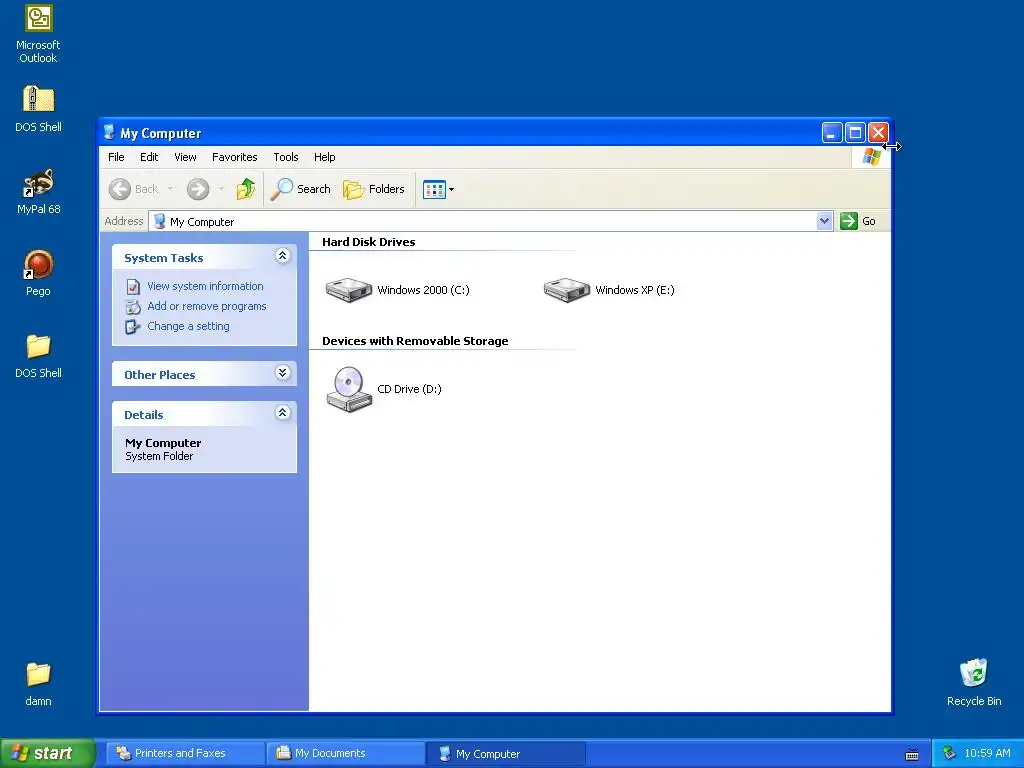Click View system information link
The width and height of the screenshot is (1024, 768).
(205, 286)
